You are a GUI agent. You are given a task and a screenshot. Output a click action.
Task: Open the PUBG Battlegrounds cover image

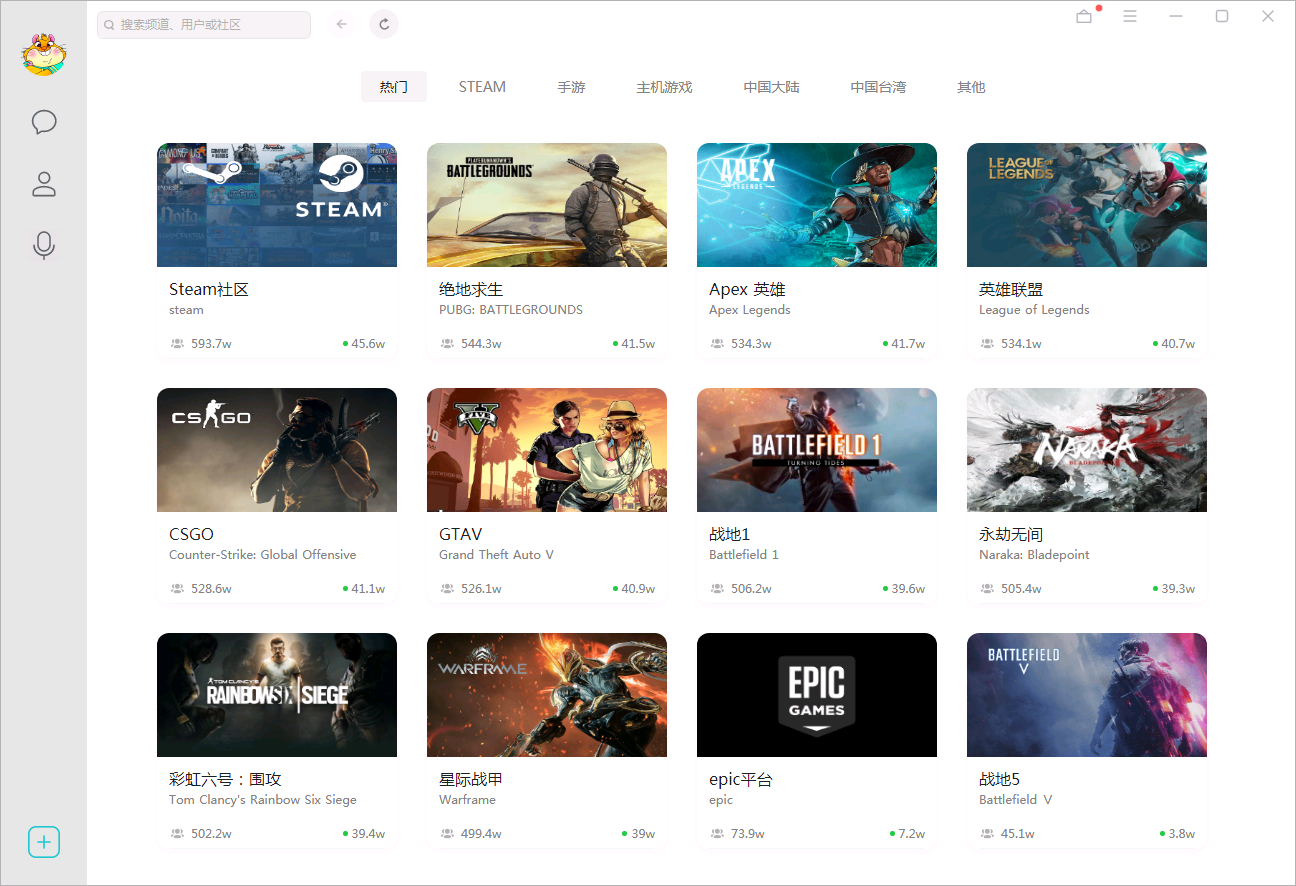click(x=547, y=205)
